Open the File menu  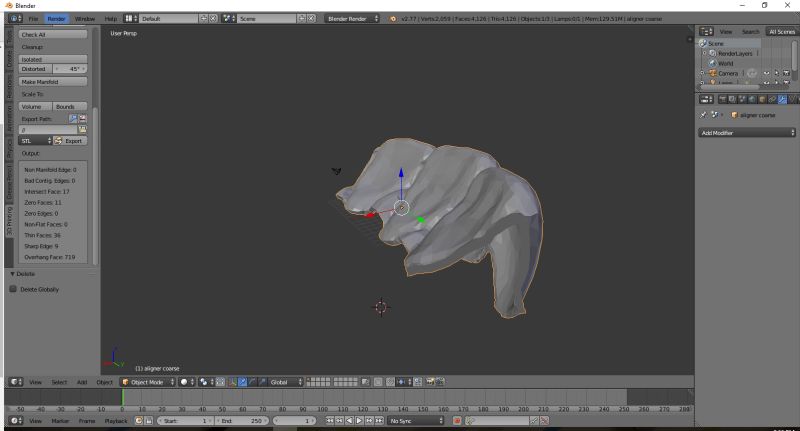click(x=33, y=18)
